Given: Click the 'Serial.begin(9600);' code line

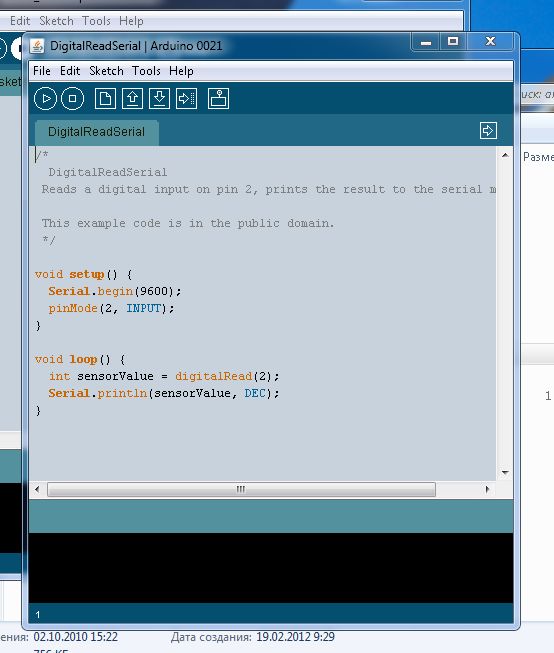Looking at the screenshot, I should (115, 291).
